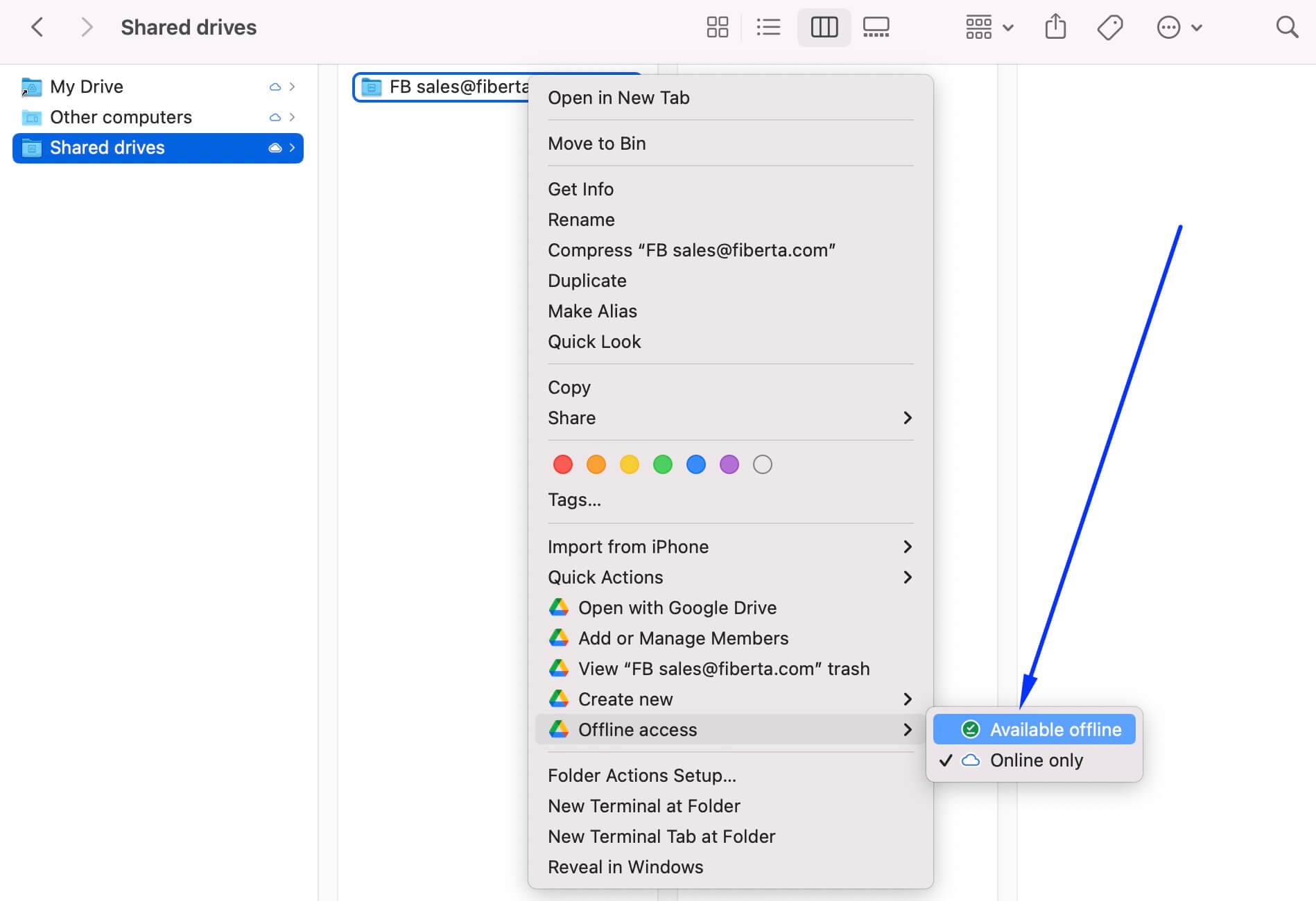Open the Quick Actions submenu
Image resolution: width=1316 pixels, height=901 pixels.
pyautogui.click(x=730, y=577)
